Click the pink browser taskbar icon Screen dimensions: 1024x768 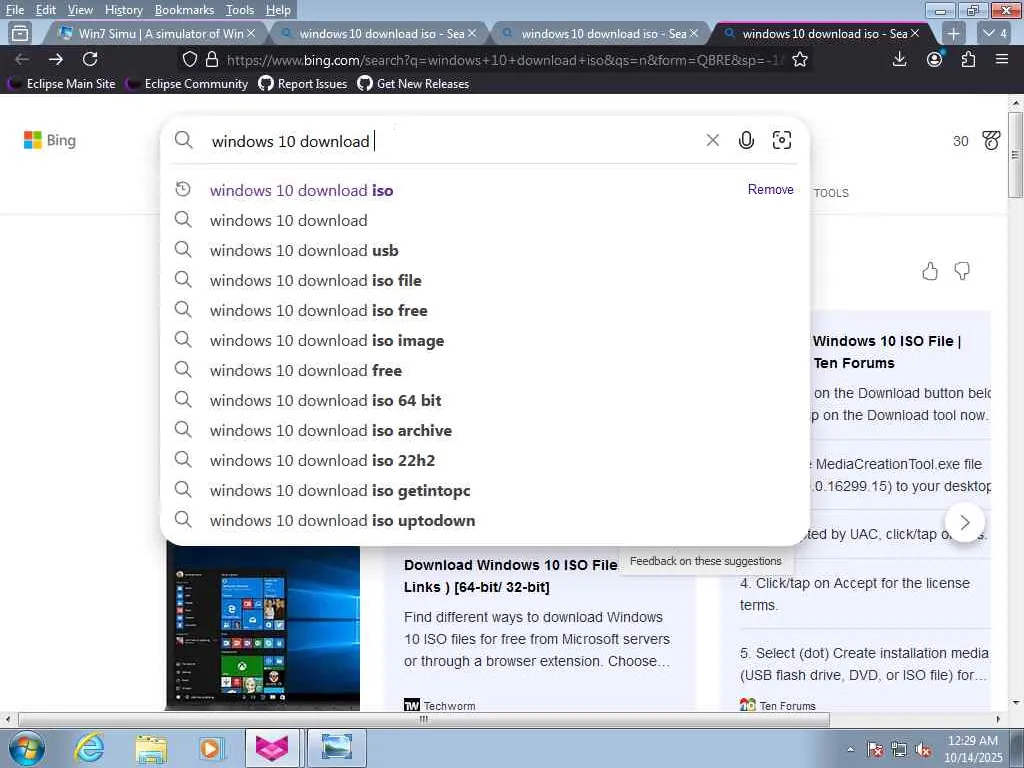272,748
